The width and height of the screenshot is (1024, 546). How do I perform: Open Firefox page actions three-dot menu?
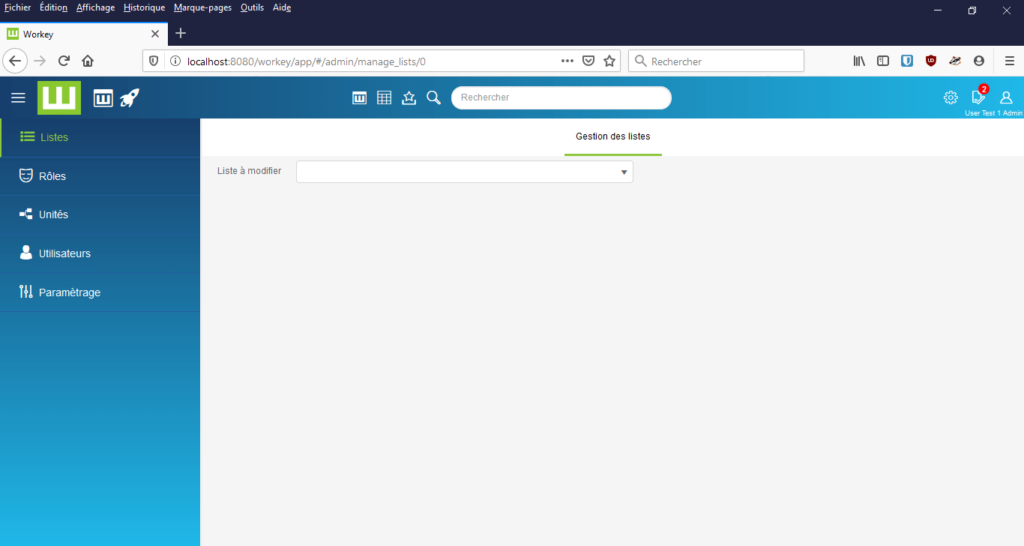567,61
